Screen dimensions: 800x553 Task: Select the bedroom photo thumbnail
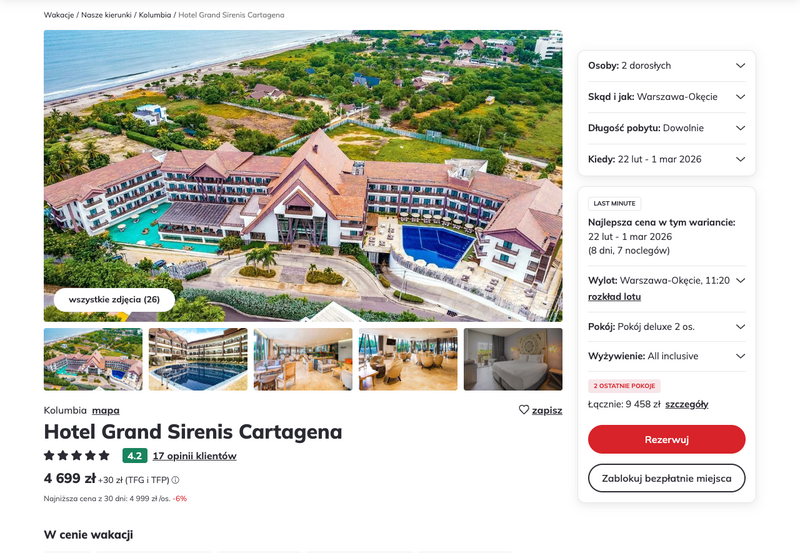pyautogui.click(x=513, y=359)
